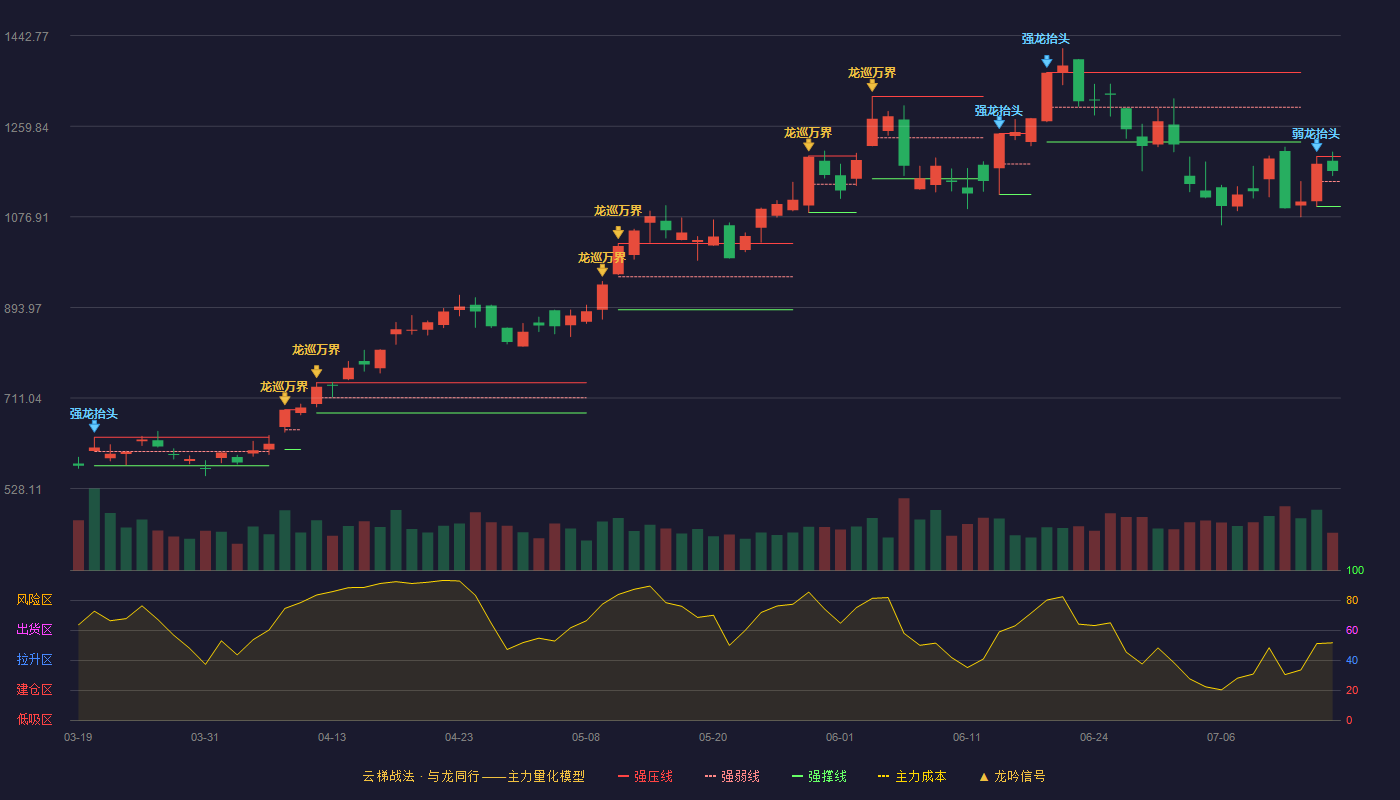This screenshot has width=1400, height=800.
Task: Click the 04-23 date label
Action: (459, 737)
